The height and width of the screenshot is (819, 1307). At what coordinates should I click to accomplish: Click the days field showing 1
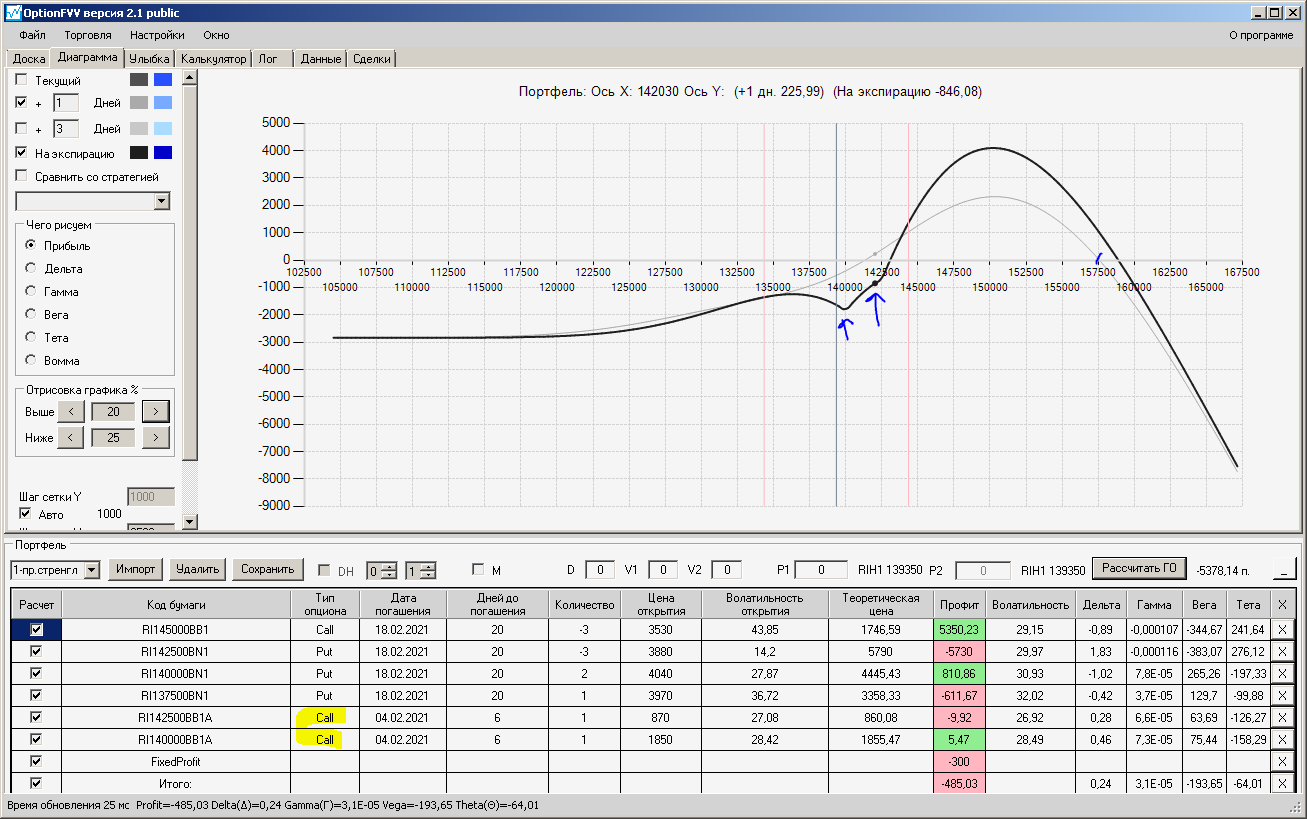[65, 103]
